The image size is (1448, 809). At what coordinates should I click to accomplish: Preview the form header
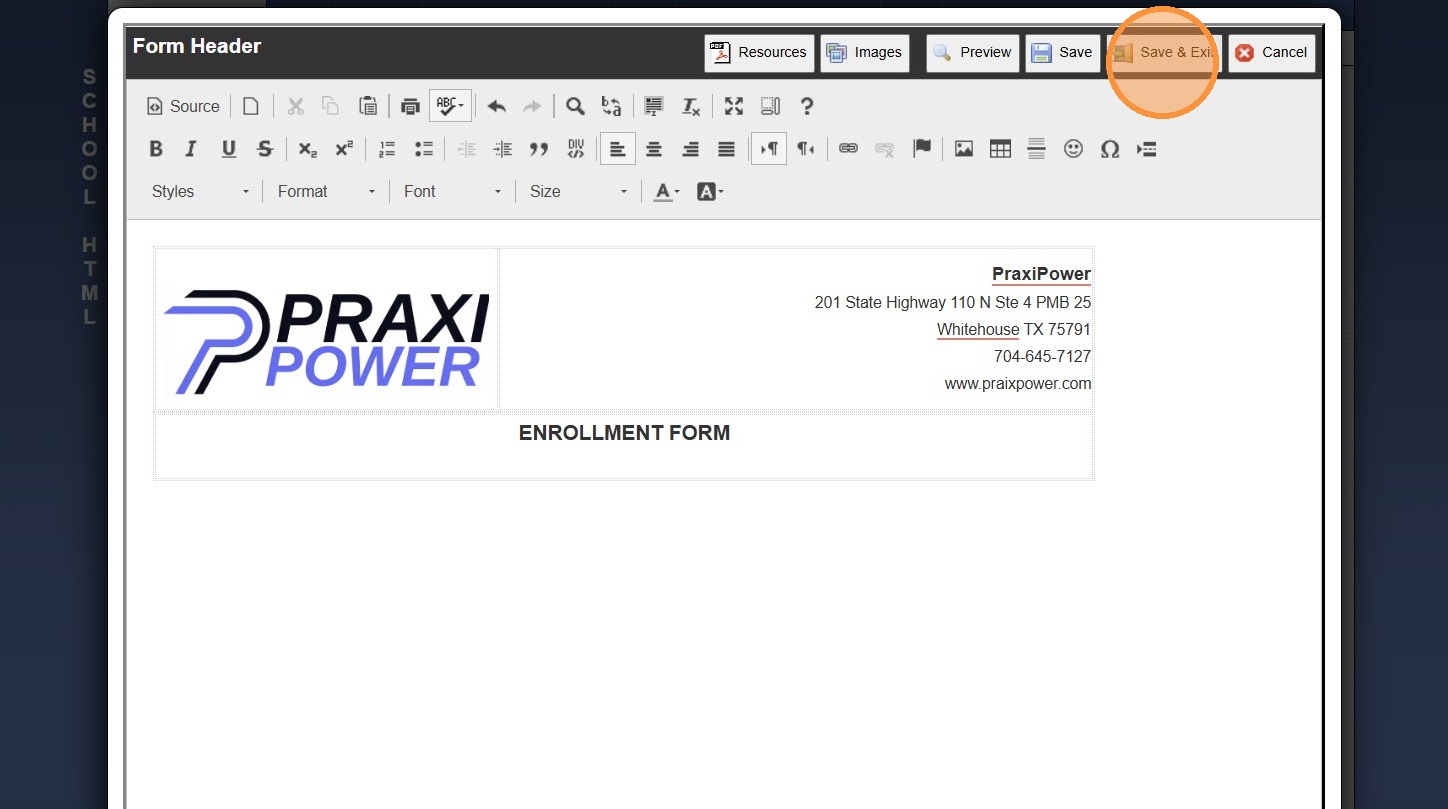[972, 53]
